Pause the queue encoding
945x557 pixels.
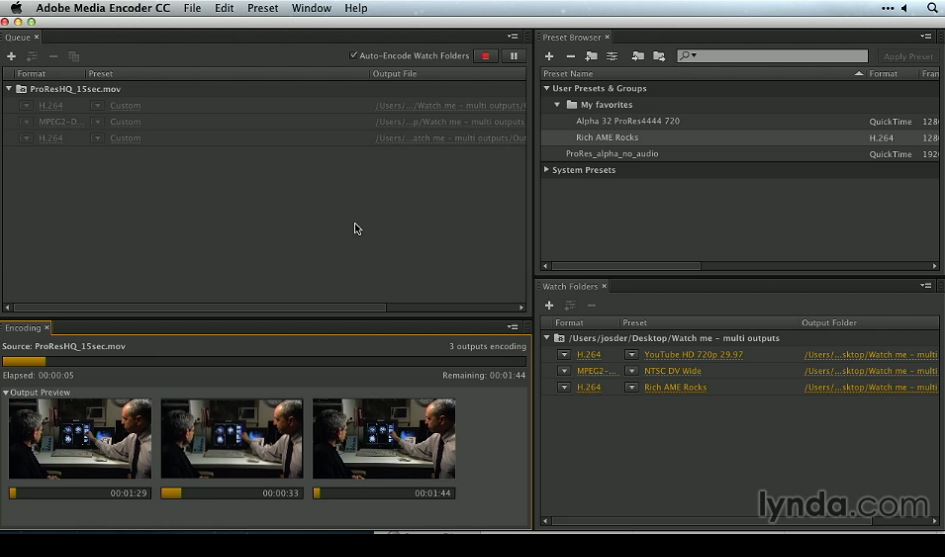coord(513,56)
